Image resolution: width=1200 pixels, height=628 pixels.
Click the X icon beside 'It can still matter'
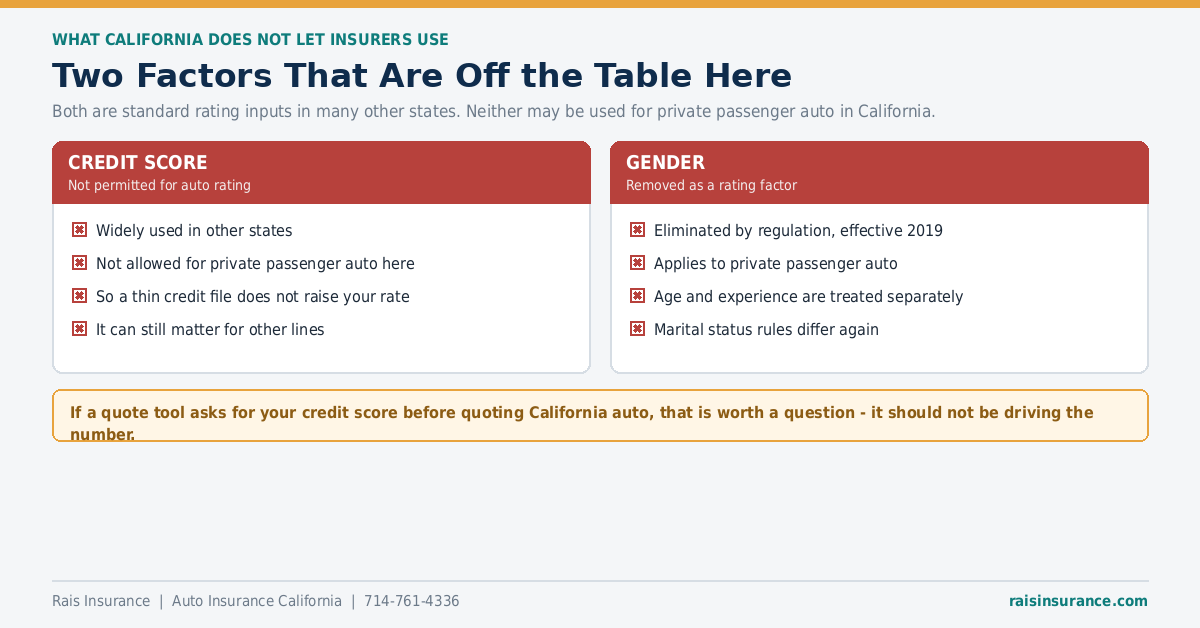(x=79, y=329)
